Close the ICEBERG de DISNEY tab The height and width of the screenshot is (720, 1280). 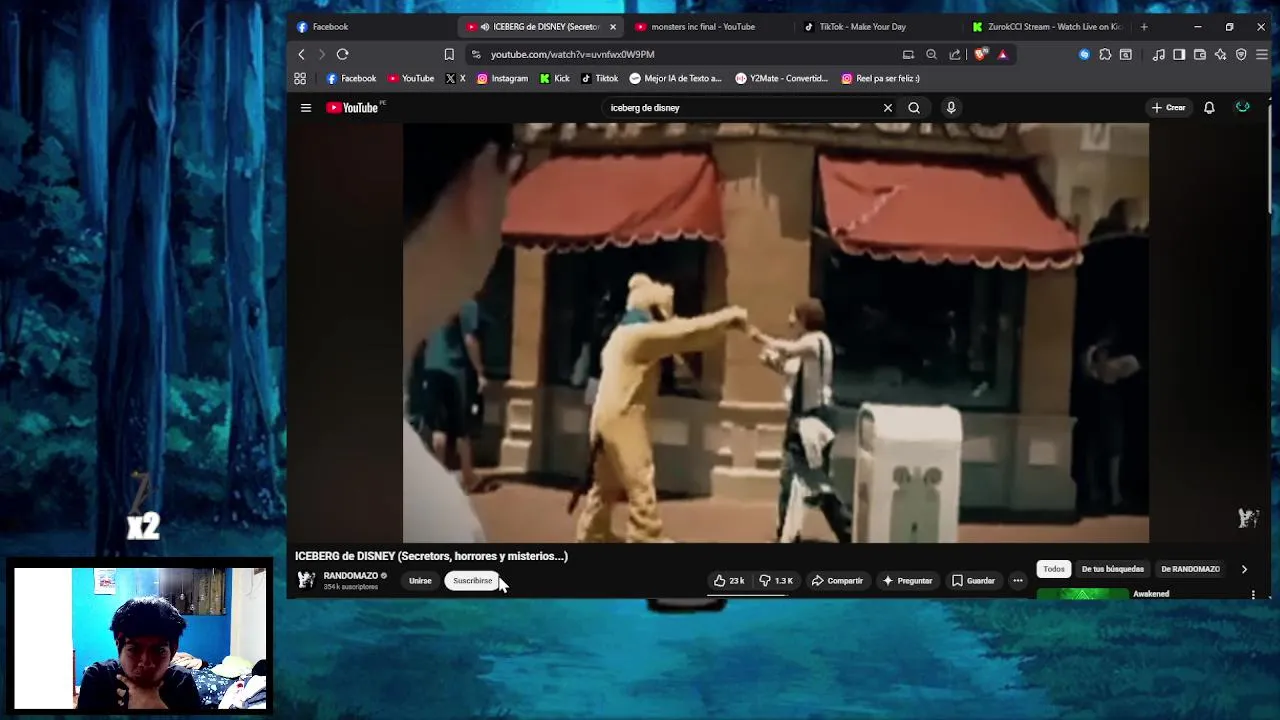(613, 27)
